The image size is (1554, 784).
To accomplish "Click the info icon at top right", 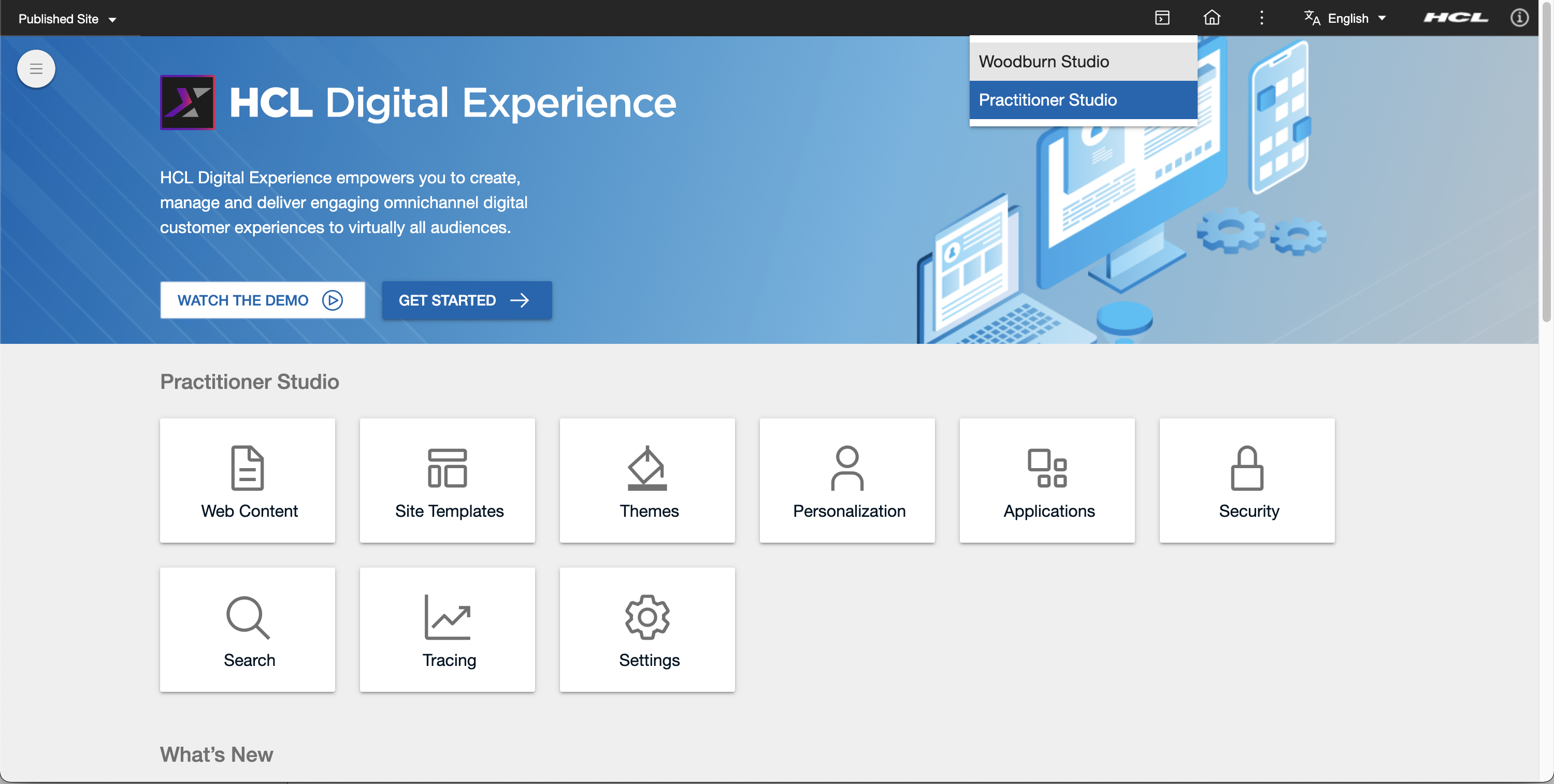I will point(1519,18).
